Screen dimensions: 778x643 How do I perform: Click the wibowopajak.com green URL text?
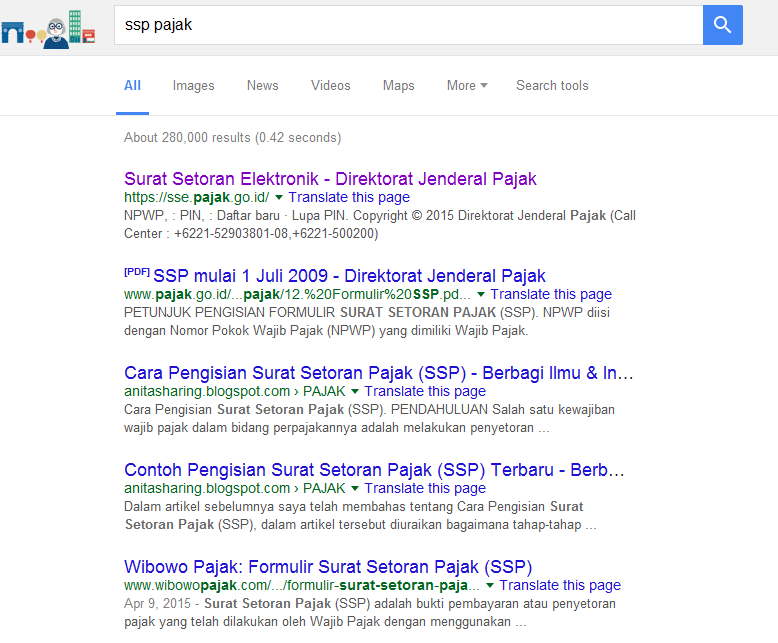tap(302, 585)
